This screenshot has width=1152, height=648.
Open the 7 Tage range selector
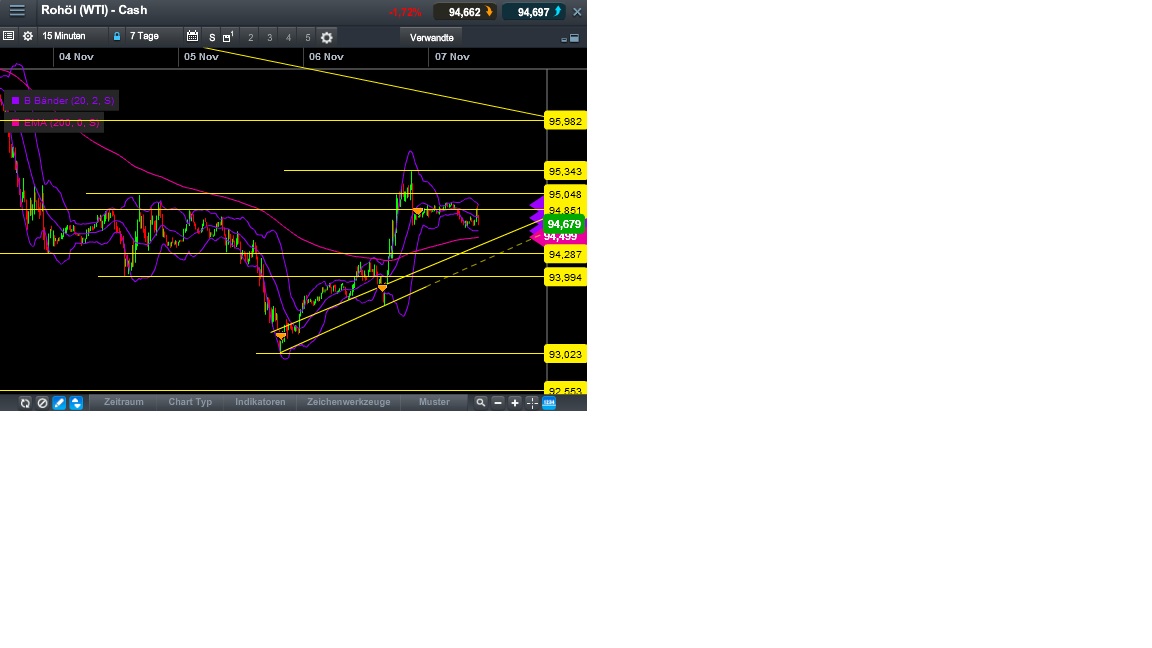(144, 36)
